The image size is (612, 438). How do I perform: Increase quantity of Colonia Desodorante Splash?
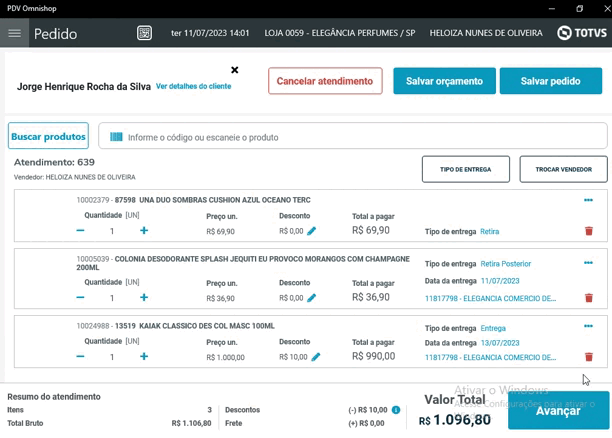tap(144, 298)
